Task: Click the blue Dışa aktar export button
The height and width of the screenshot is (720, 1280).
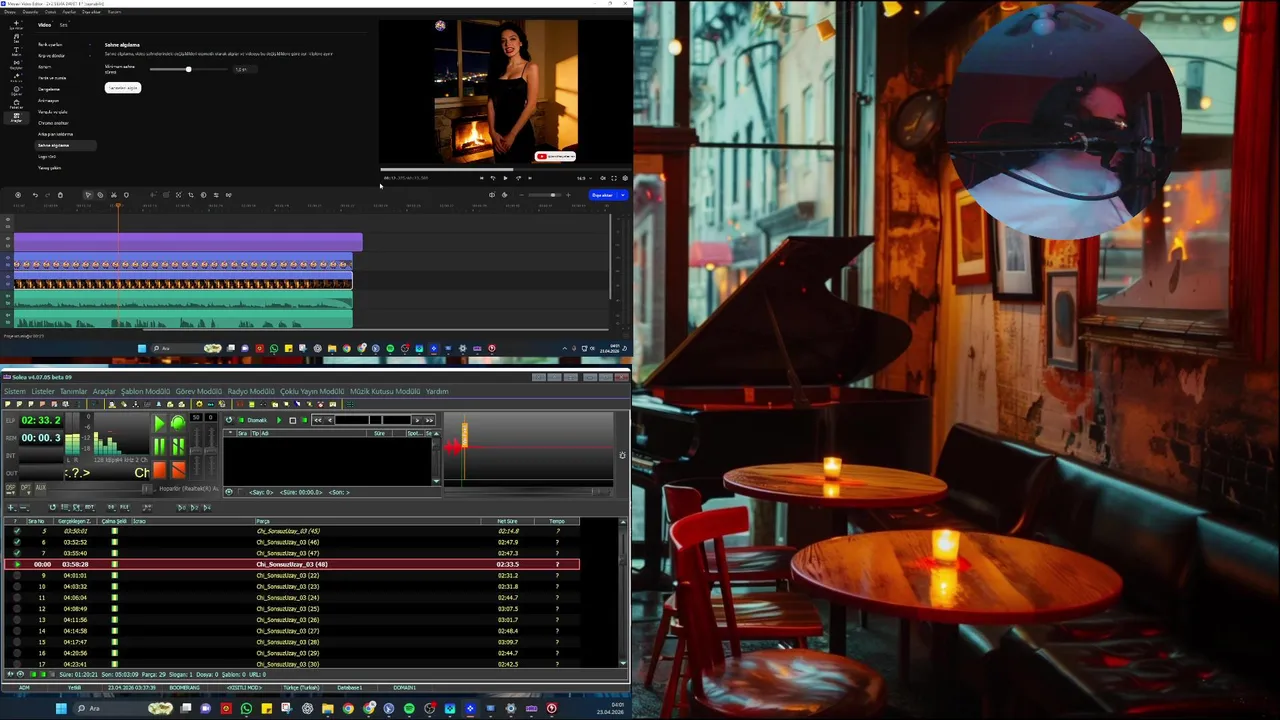Action: (602, 195)
